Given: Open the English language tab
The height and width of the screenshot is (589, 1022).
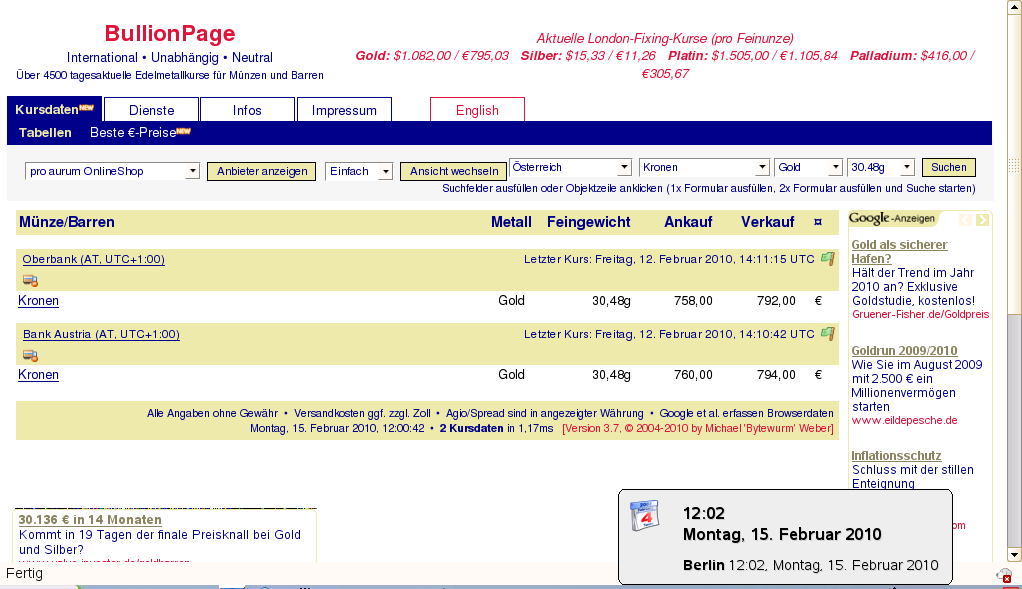Looking at the screenshot, I should click(477, 110).
